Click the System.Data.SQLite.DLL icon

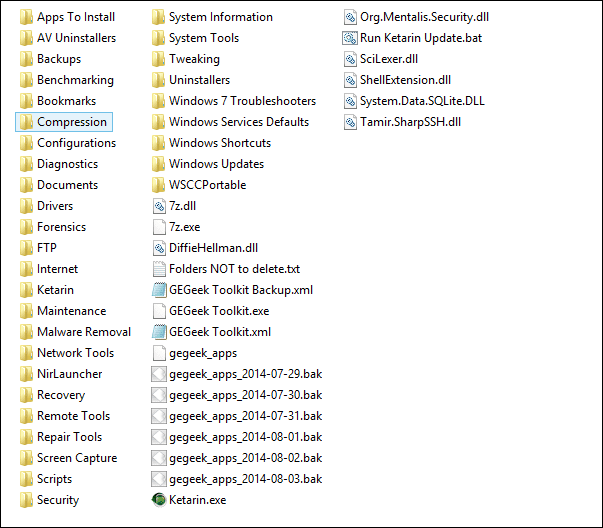(x=350, y=101)
